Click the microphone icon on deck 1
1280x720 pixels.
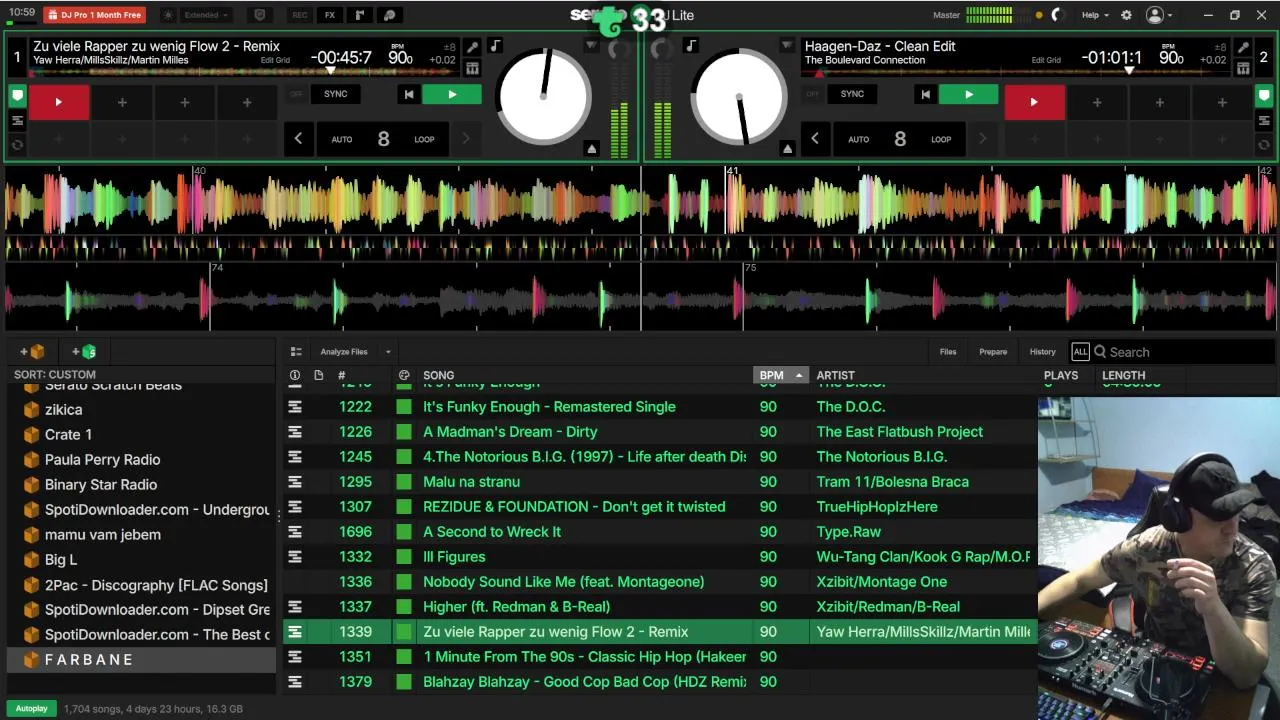point(472,47)
